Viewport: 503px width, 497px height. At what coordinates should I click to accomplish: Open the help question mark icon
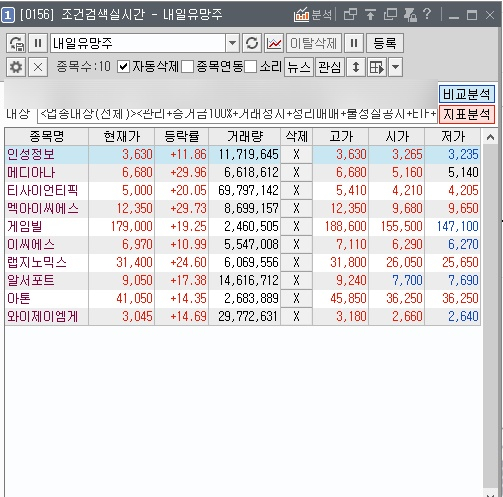pos(427,14)
